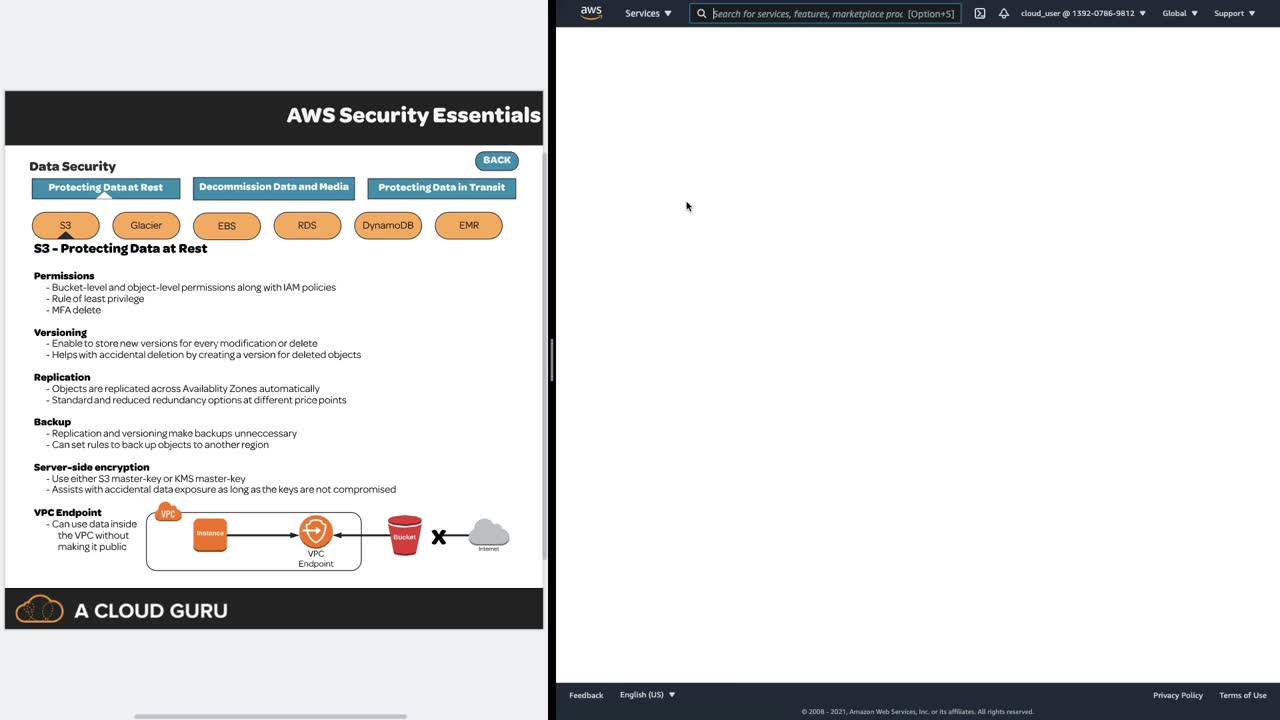Choose the RDS service pill
1280x720 pixels.
307,226
